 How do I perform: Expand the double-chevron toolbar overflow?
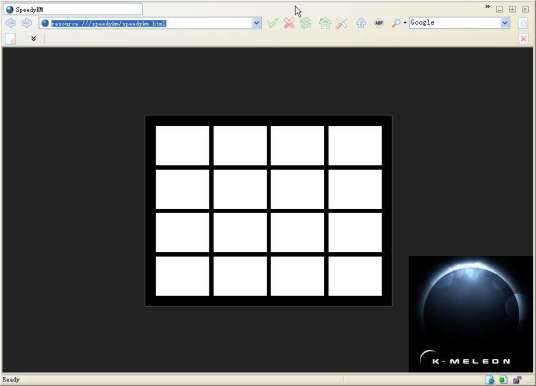(34, 39)
